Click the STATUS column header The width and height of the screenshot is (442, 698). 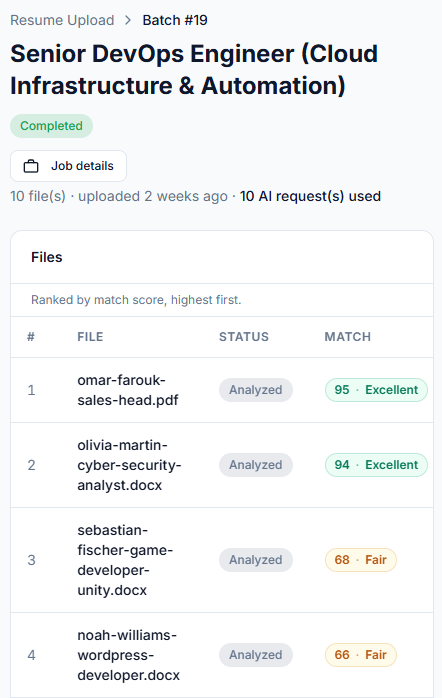244,337
